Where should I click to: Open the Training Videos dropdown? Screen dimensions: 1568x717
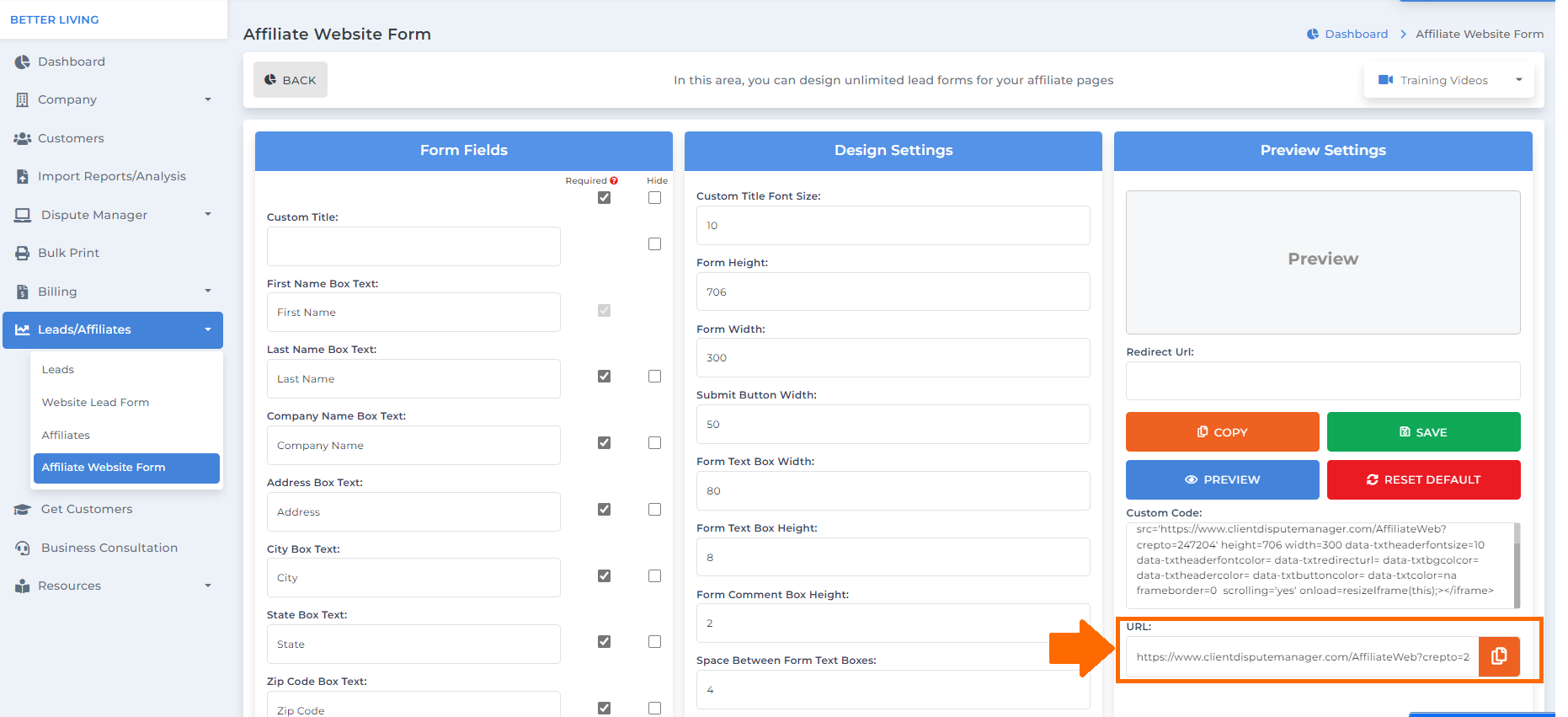[x=1449, y=80]
